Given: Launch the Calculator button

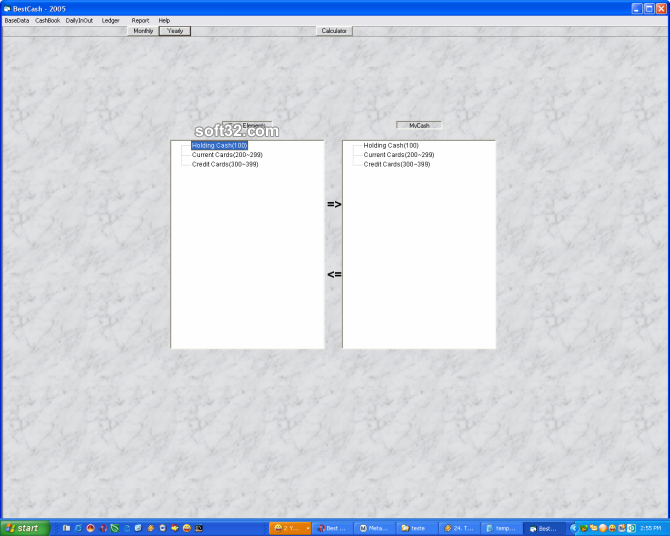Looking at the screenshot, I should coord(334,31).
